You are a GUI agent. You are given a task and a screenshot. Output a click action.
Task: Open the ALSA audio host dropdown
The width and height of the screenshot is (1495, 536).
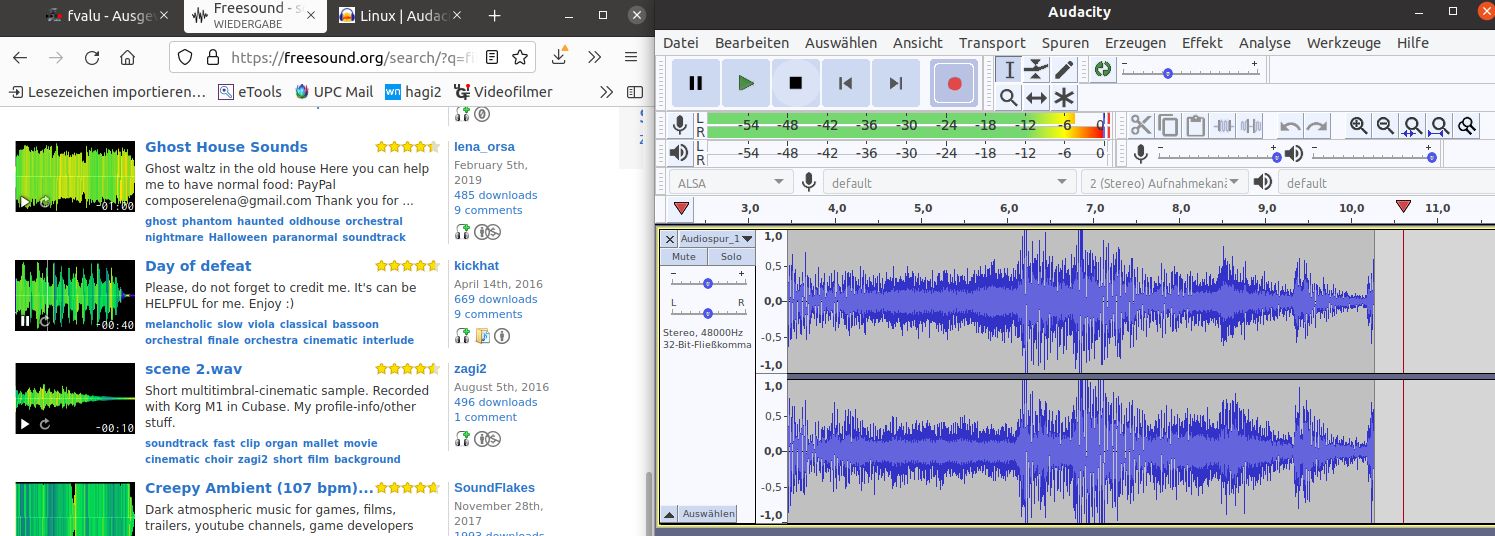[x=728, y=182]
